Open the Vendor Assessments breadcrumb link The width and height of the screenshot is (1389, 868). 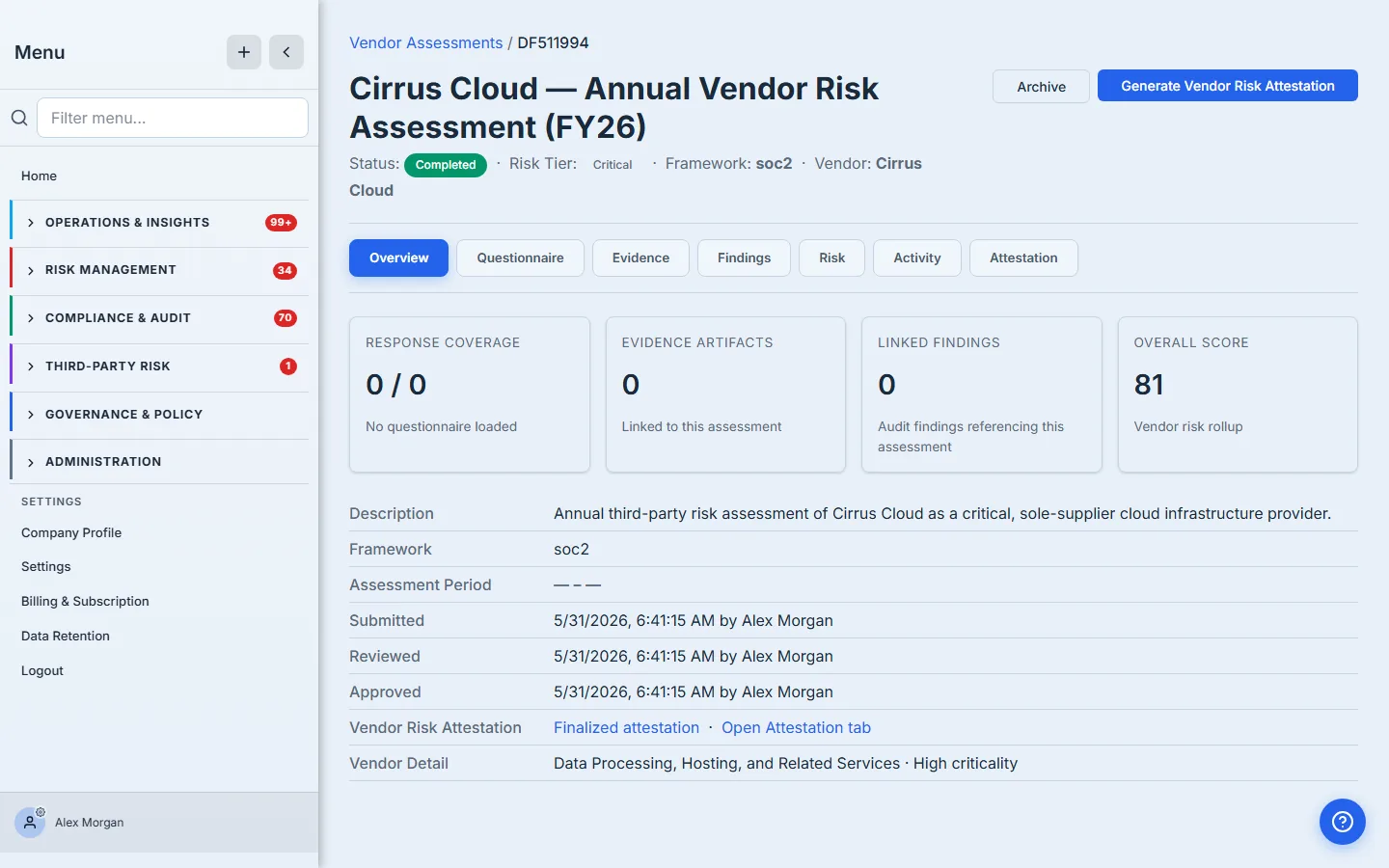point(425,42)
